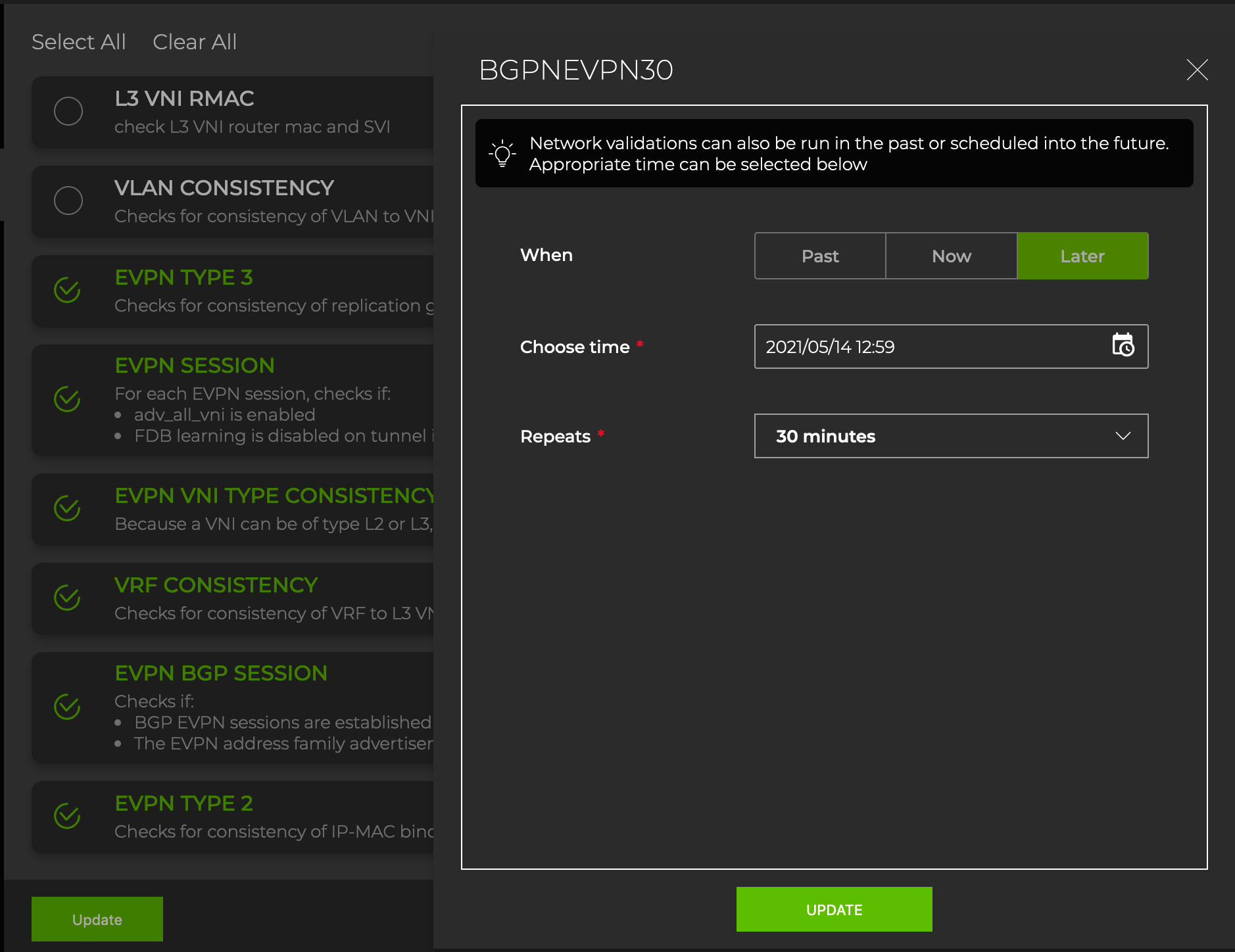Toggle the EVPN VNI TYPE CONSISTENCY checkmark
1235x952 pixels.
68,508
